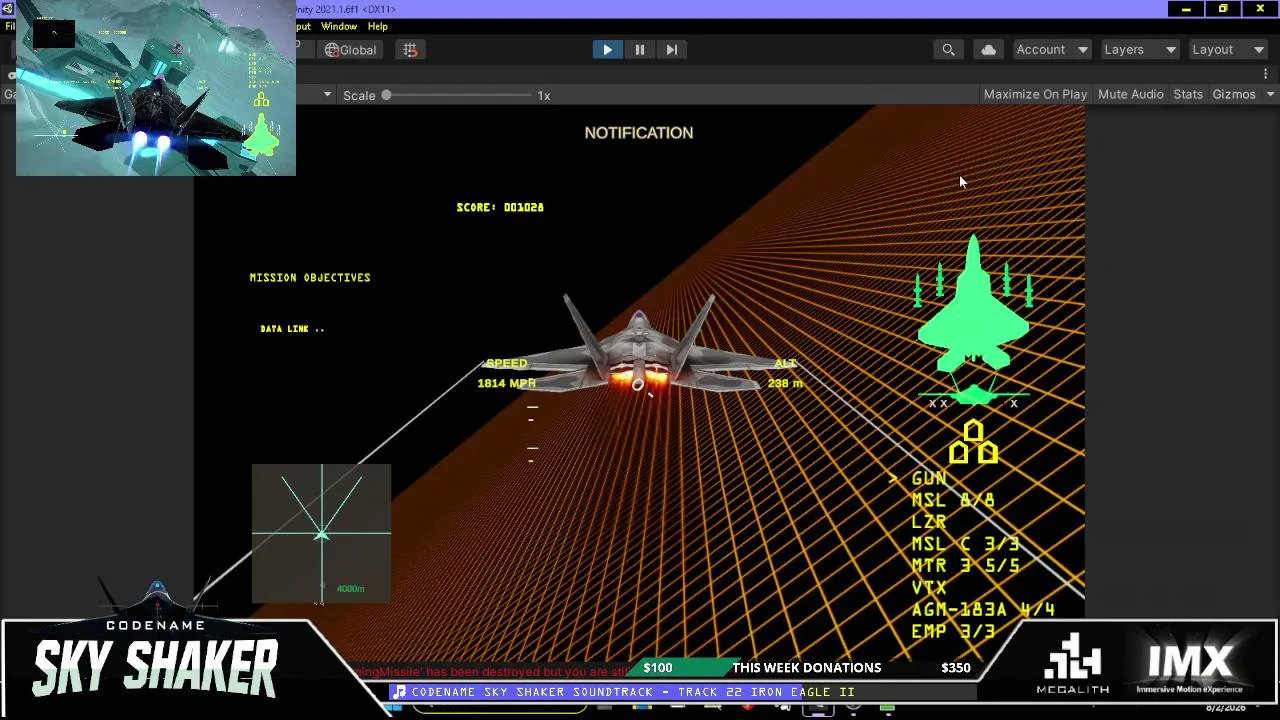1280x720 pixels.
Task: Select the VTX weapon entry
Action: coord(929,588)
